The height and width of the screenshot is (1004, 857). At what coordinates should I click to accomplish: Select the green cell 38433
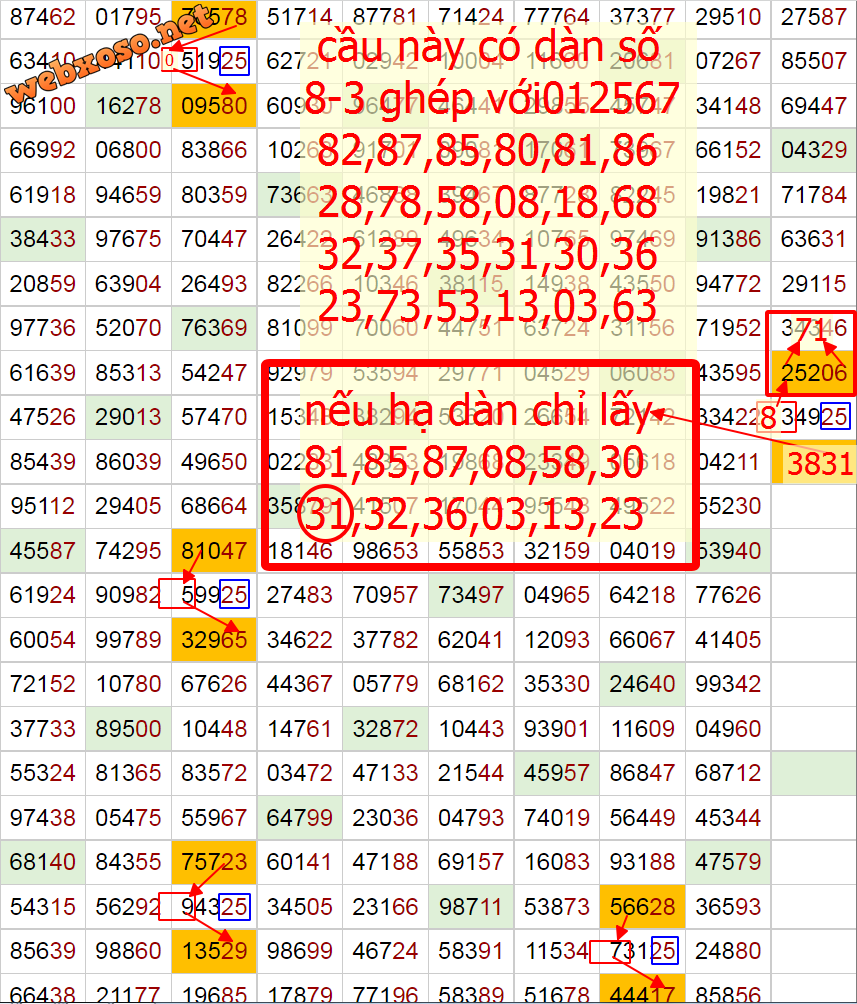click(x=43, y=239)
